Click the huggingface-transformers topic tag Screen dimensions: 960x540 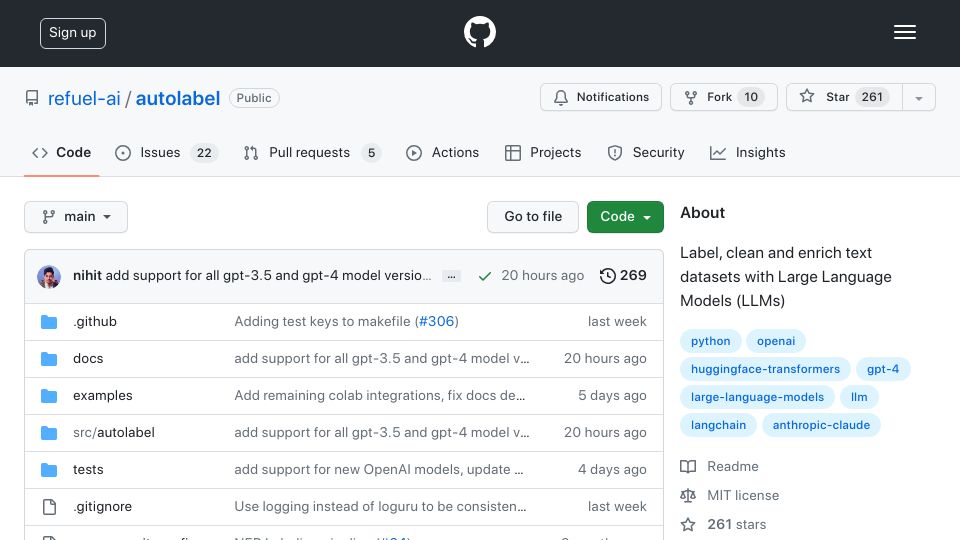click(765, 369)
